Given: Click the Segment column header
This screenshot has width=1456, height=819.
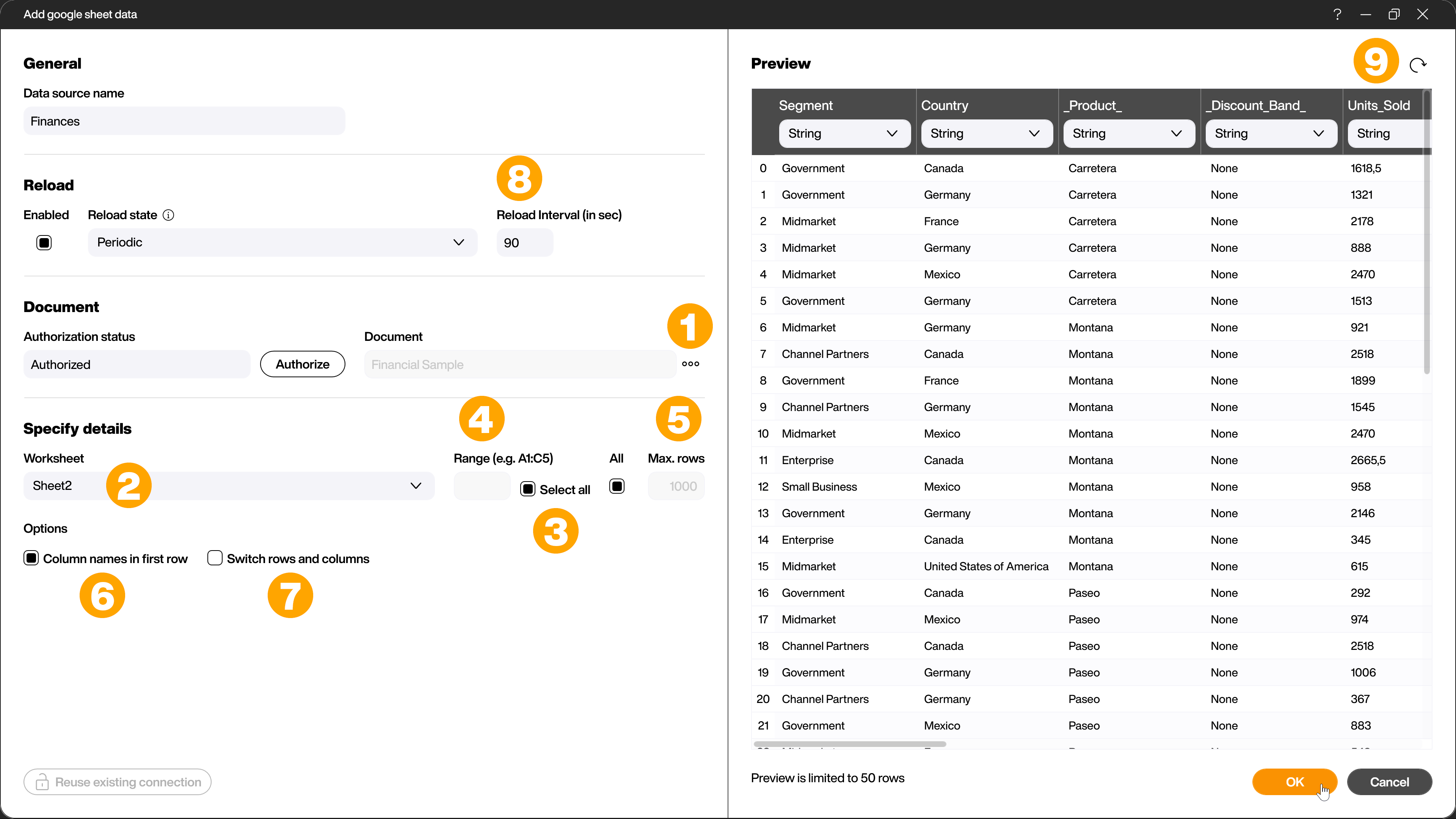Looking at the screenshot, I should (x=805, y=106).
